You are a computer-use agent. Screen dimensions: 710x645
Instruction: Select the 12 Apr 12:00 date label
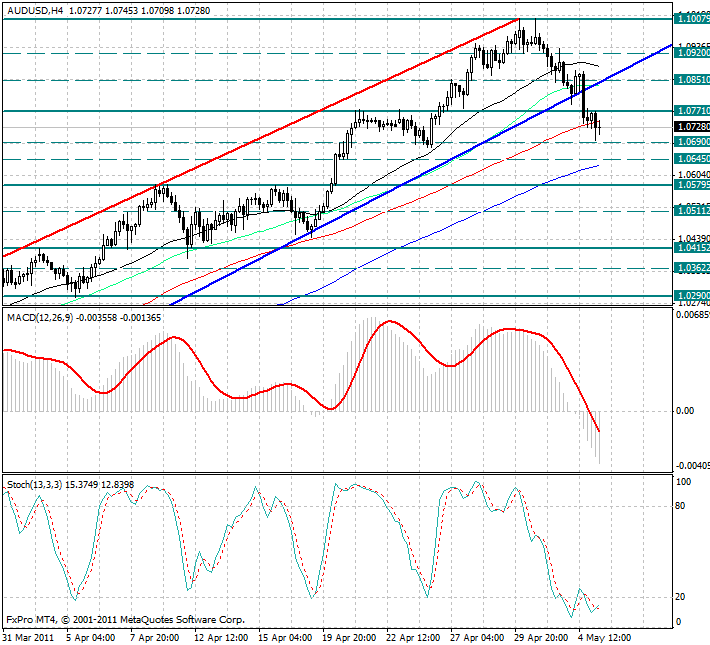click(x=221, y=638)
